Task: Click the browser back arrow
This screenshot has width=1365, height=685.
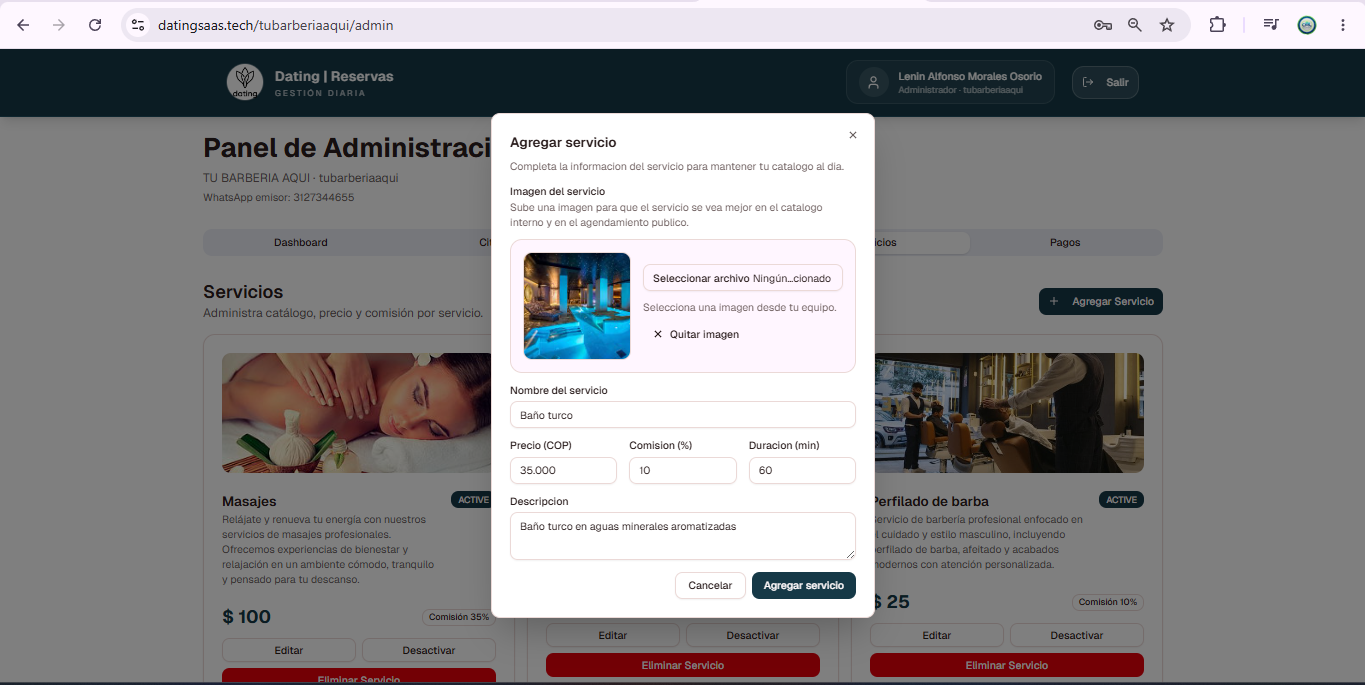Action: [23, 25]
